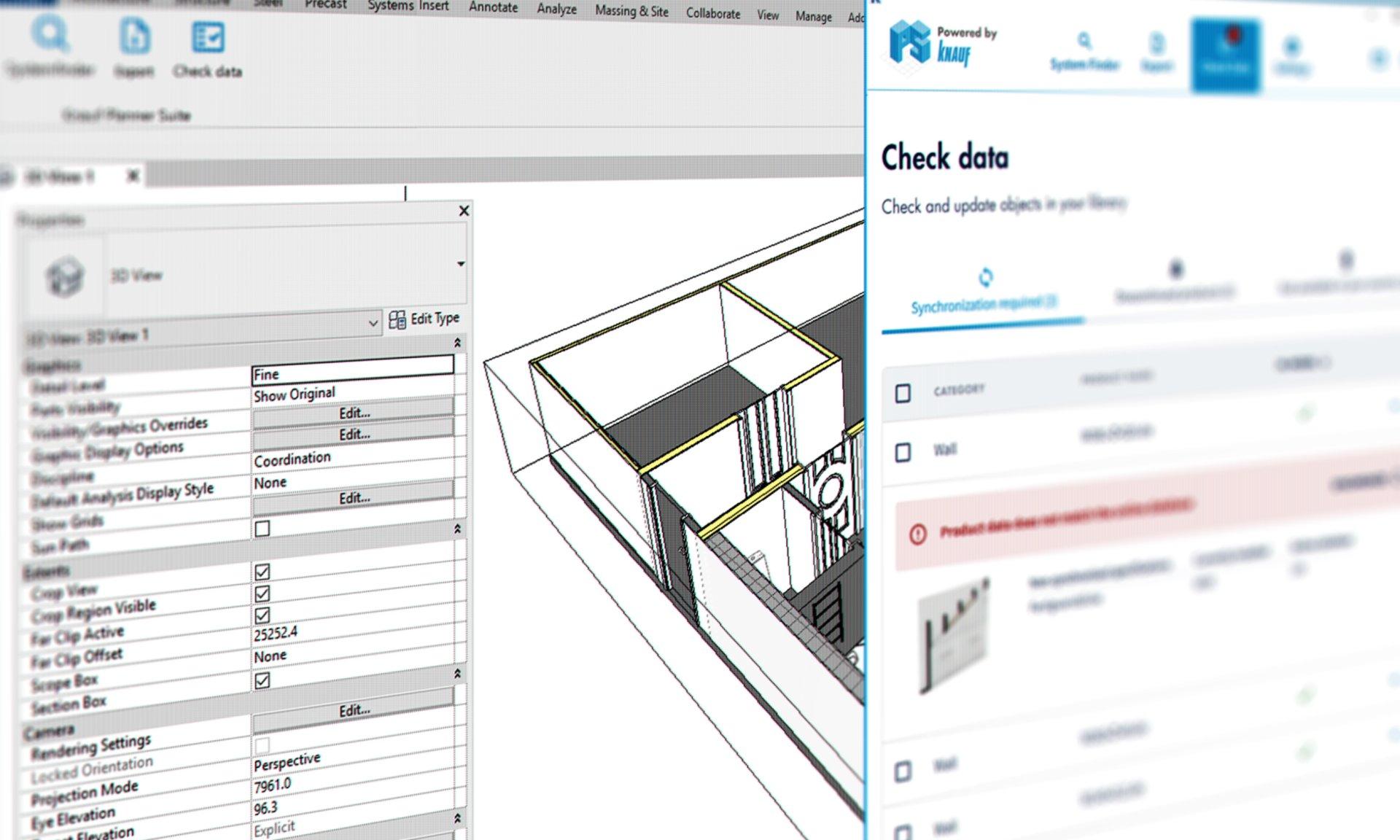
Task: Open System Finder in the Knauf panel header
Action: pyautogui.click(x=1084, y=52)
